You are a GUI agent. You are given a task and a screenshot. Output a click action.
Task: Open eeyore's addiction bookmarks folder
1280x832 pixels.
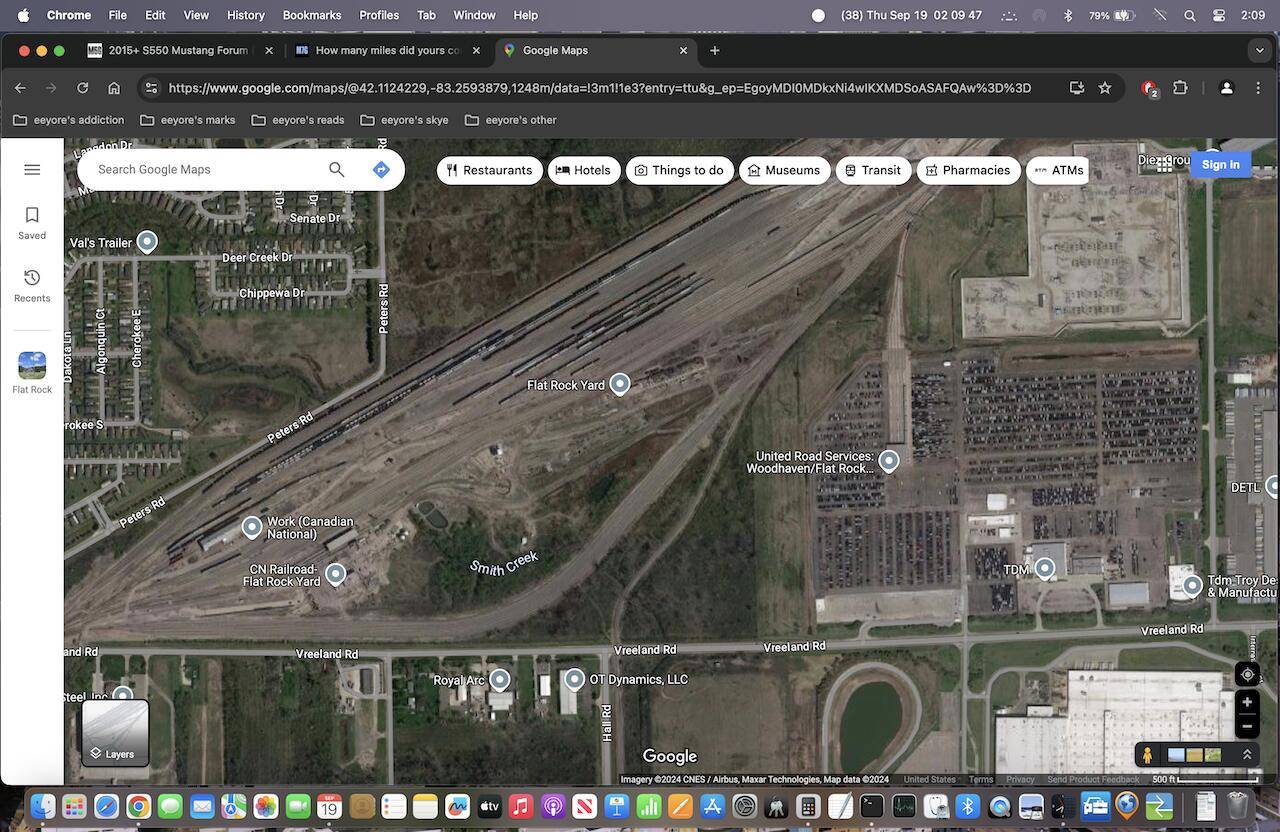(x=69, y=120)
